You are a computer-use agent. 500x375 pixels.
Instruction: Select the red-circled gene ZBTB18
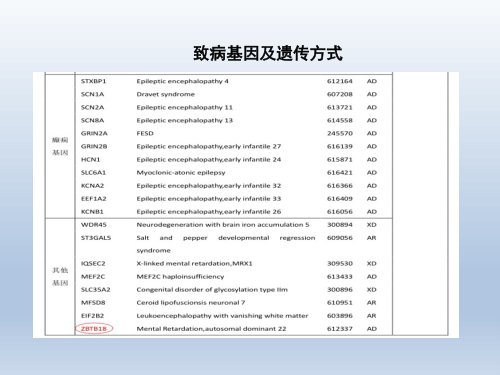pos(94,329)
